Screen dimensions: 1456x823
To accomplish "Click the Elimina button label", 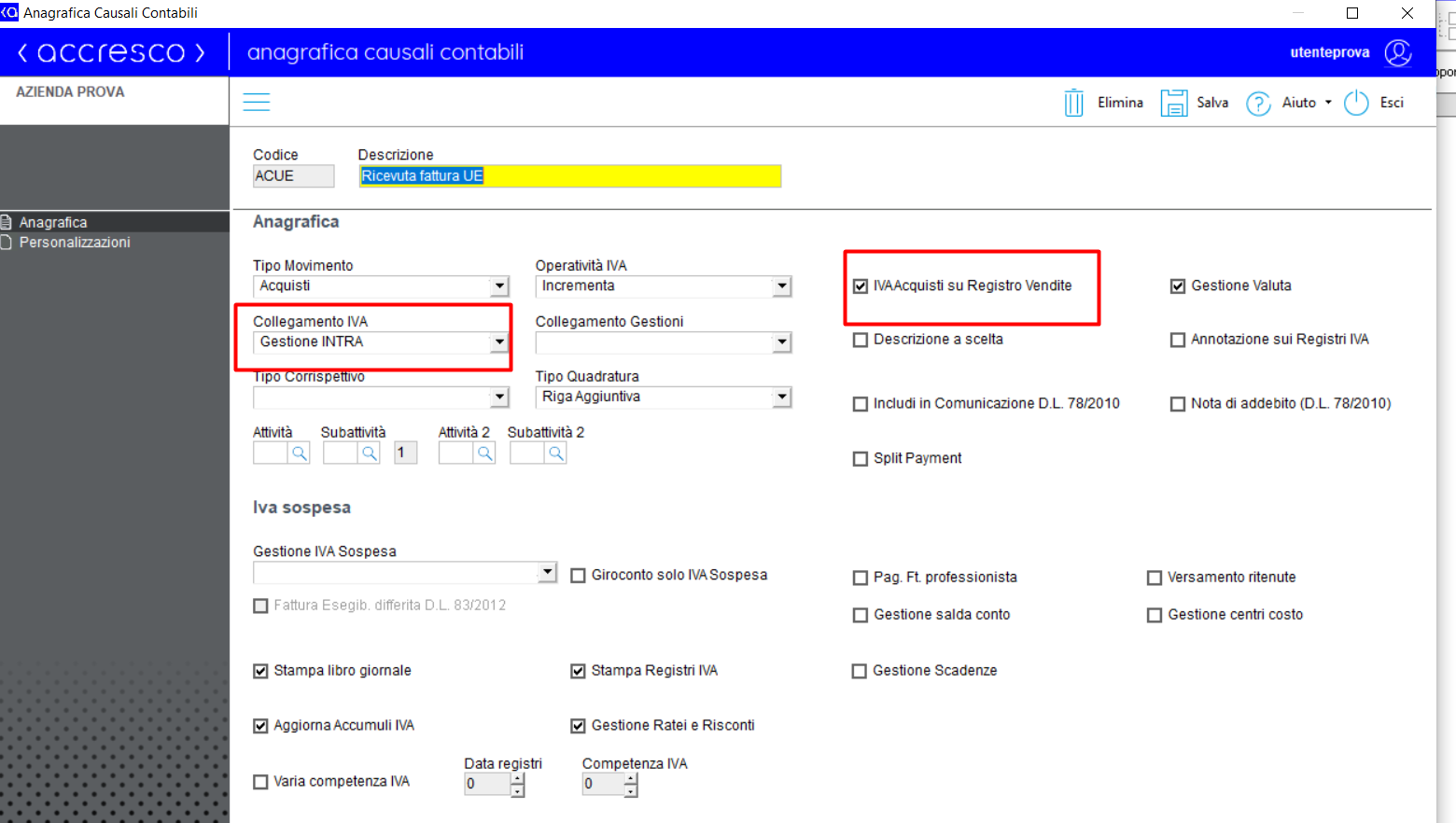I will click(1120, 103).
